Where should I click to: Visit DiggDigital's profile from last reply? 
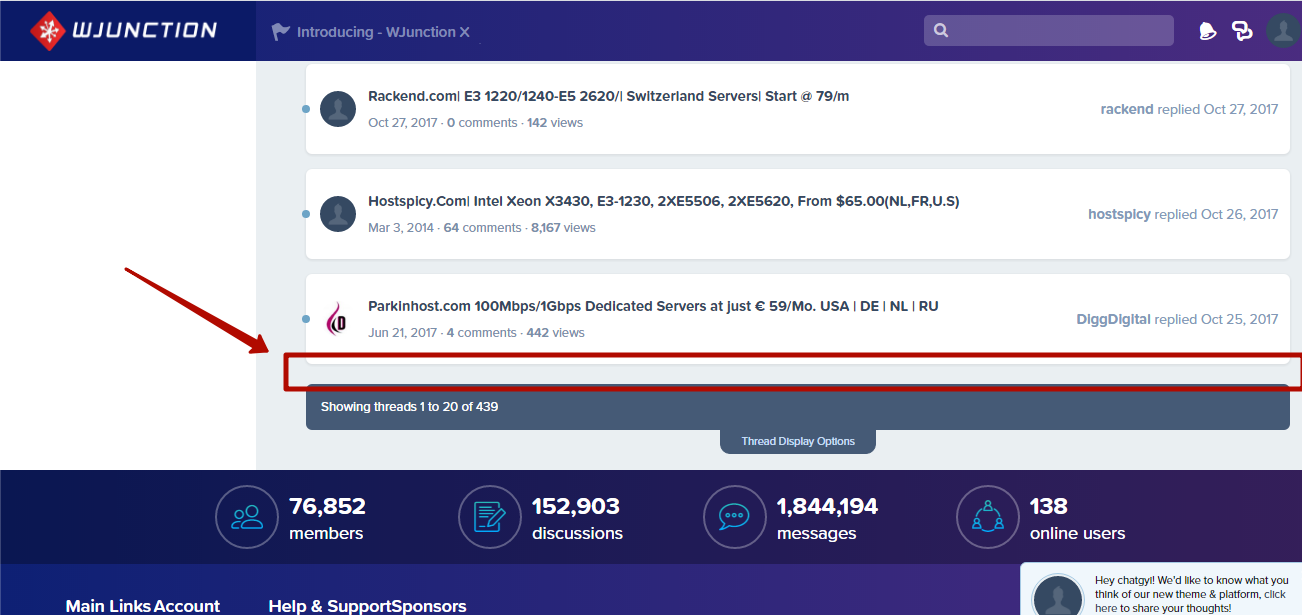1113,319
